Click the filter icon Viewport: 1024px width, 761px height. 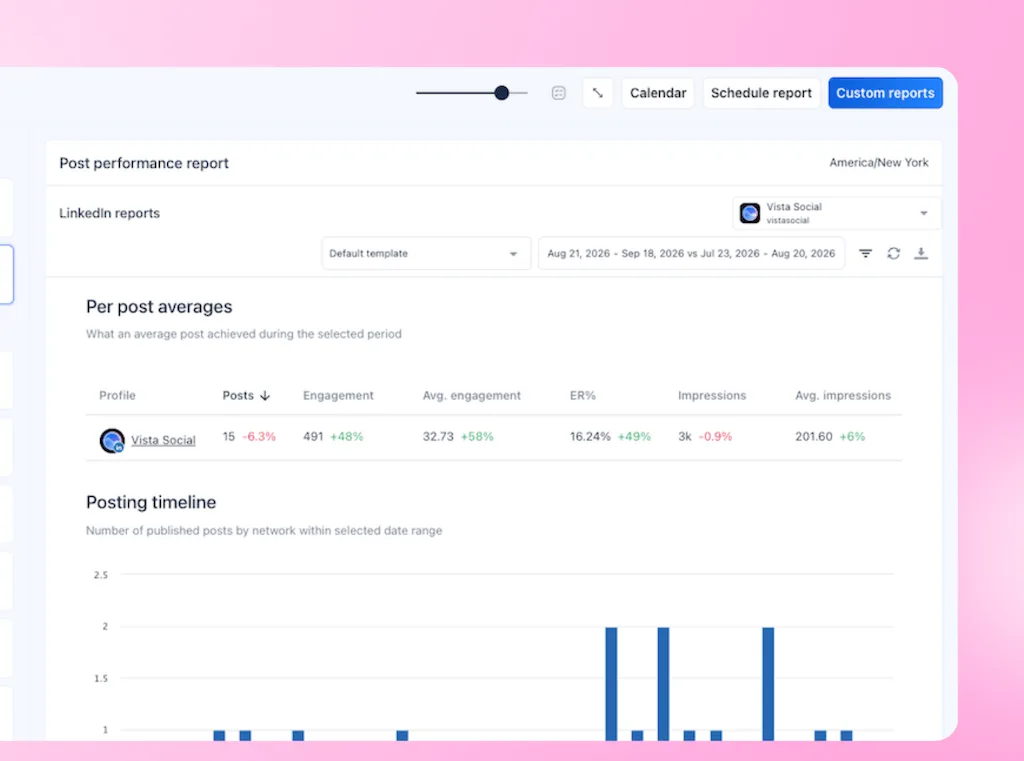point(865,253)
